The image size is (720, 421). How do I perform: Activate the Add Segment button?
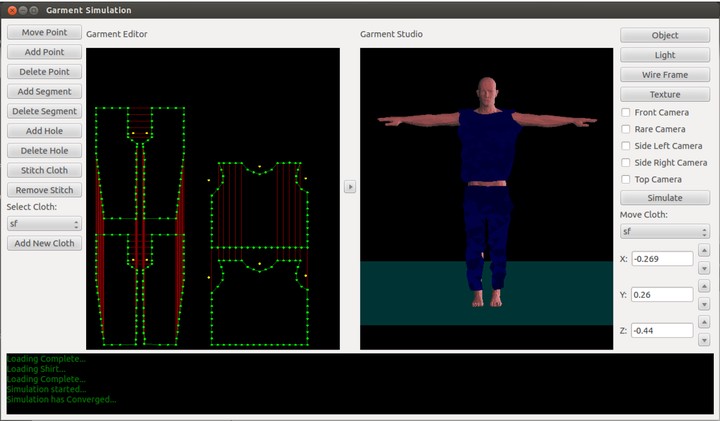click(45, 92)
